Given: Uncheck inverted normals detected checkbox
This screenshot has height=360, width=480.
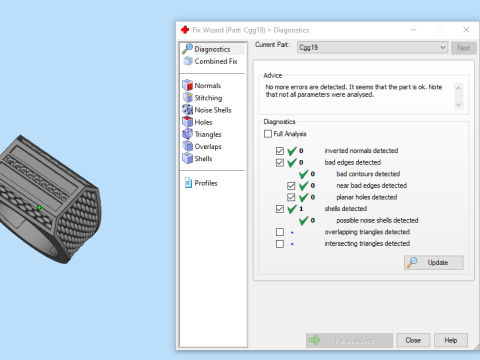Looking at the screenshot, I should [280, 151].
